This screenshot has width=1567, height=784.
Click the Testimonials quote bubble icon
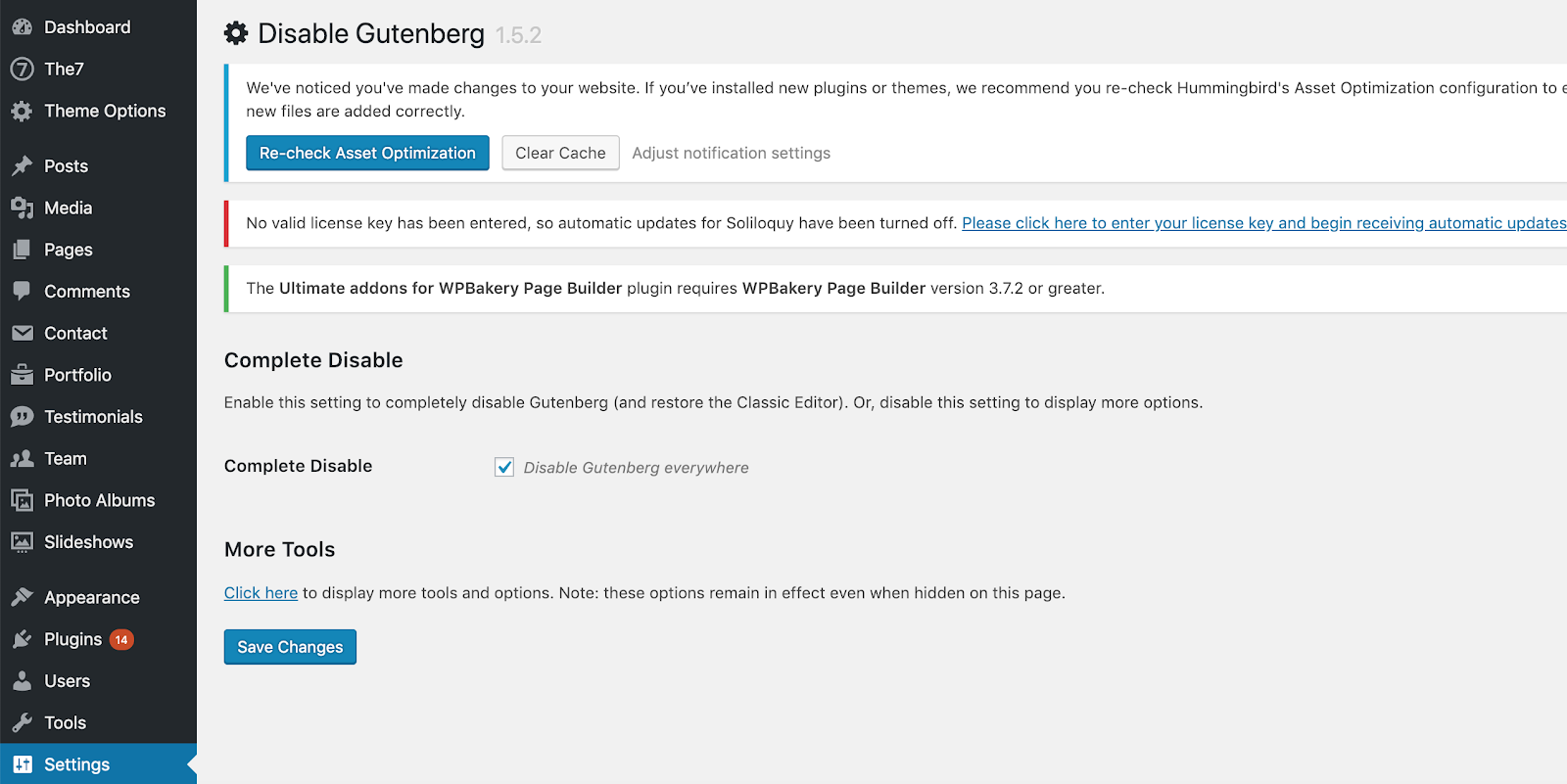pos(22,417)
